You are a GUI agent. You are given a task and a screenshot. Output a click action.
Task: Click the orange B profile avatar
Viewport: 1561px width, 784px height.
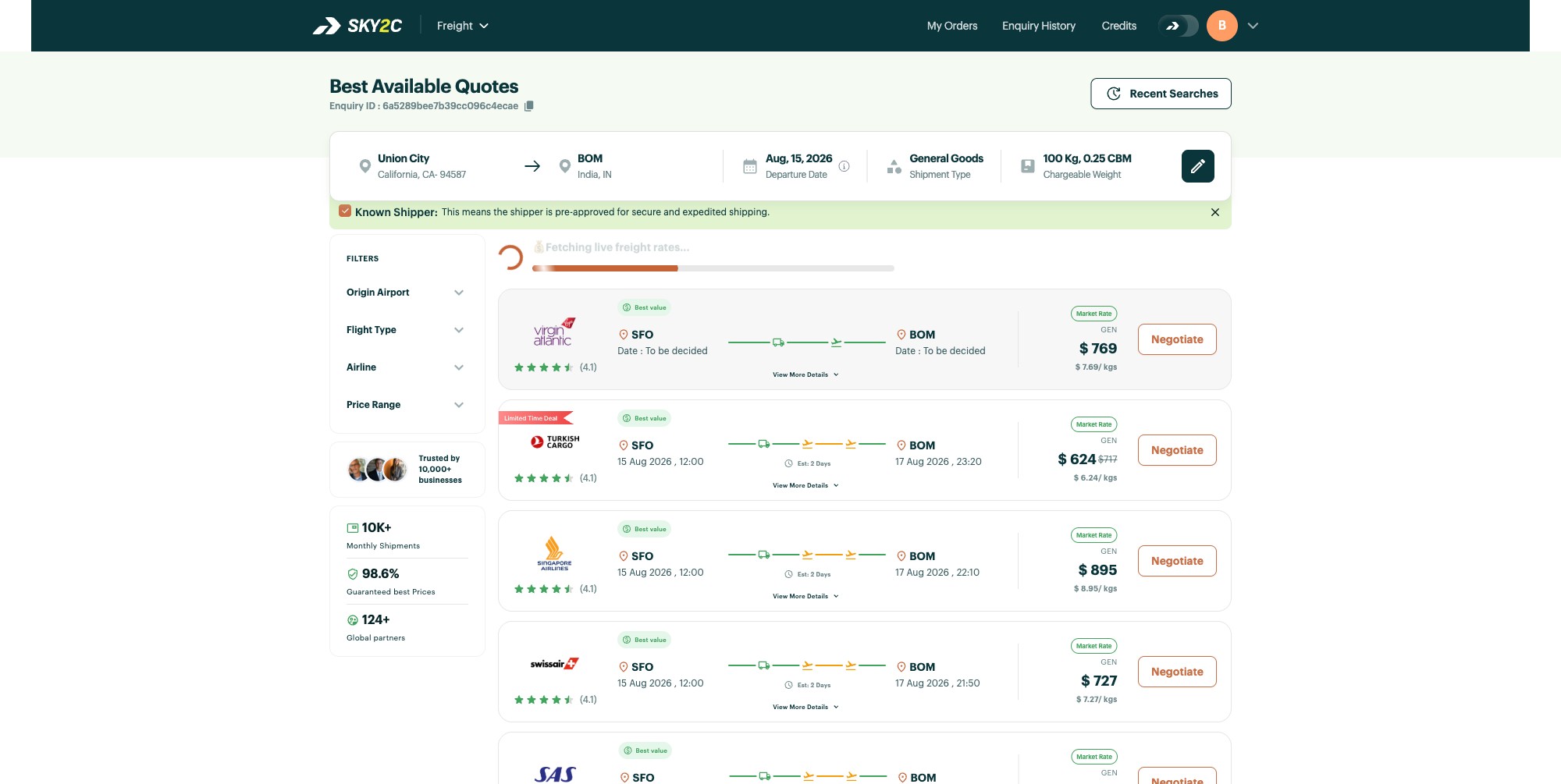coord(1221,26)
